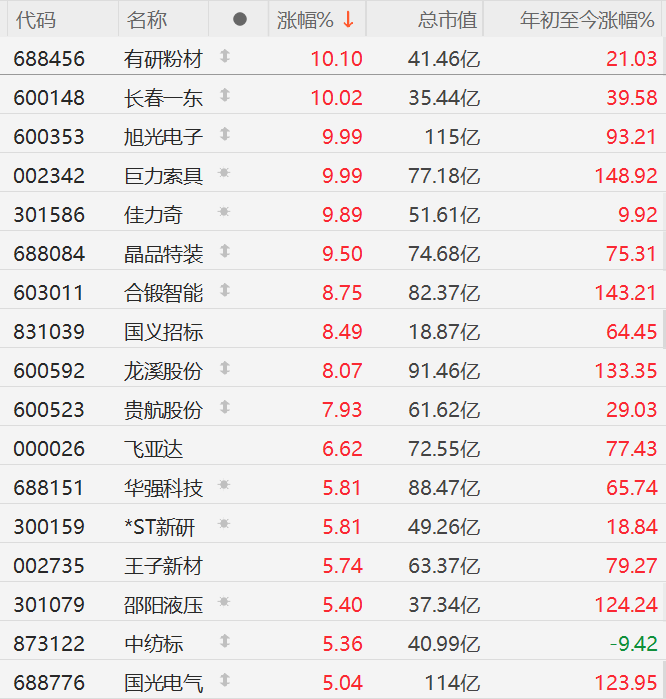The width and height of the screenshot is (666, 699).
Task: Open stock name 龙溪股份
Action: point(163,371)
